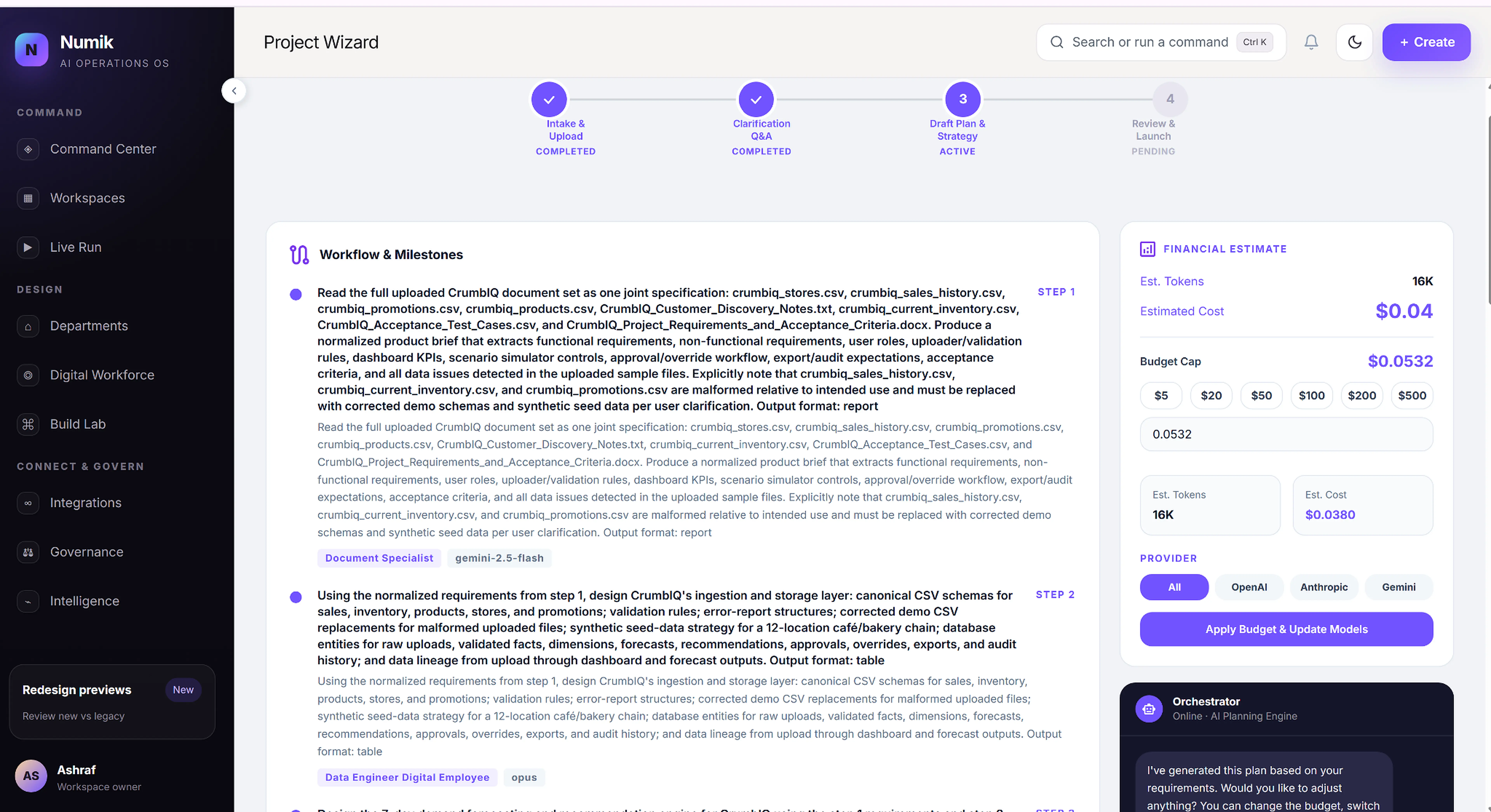Open Command Center from the sidebar
This screenshot has height=812, width=1491.
[x=103, y=149]
